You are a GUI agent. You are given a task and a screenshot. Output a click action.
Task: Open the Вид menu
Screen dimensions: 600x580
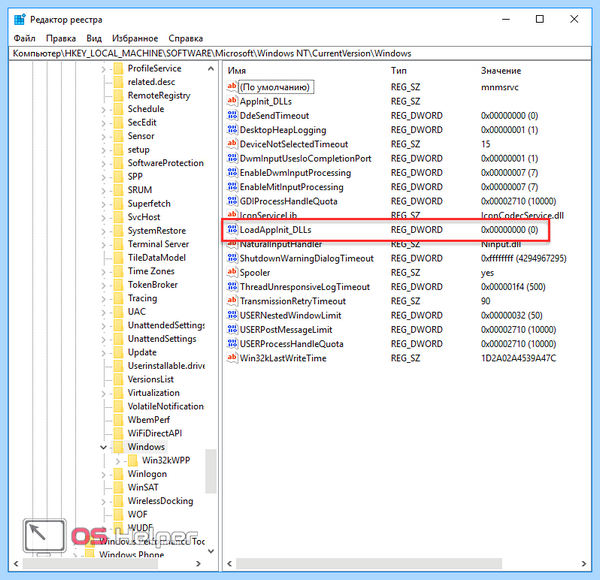pos(94,38)
